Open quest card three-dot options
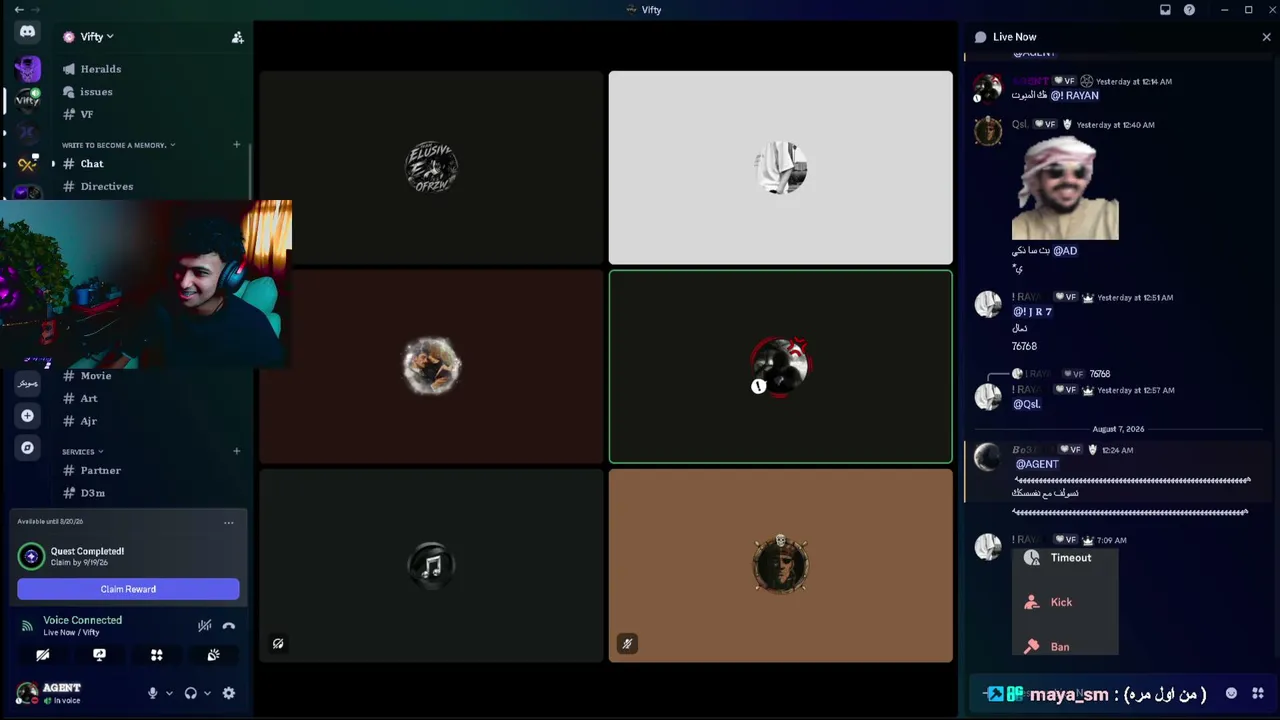 pos(229,523)
